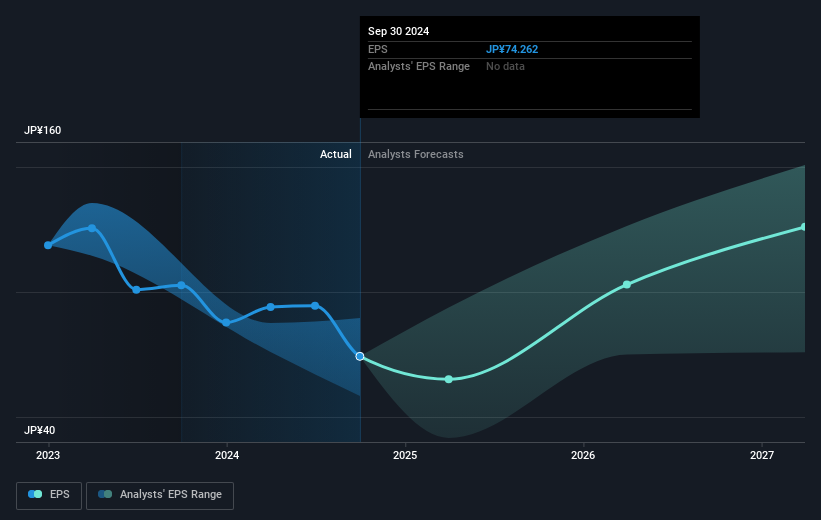Toggle the EPS series legend button

pyautogui.click(x=48, y=494)
